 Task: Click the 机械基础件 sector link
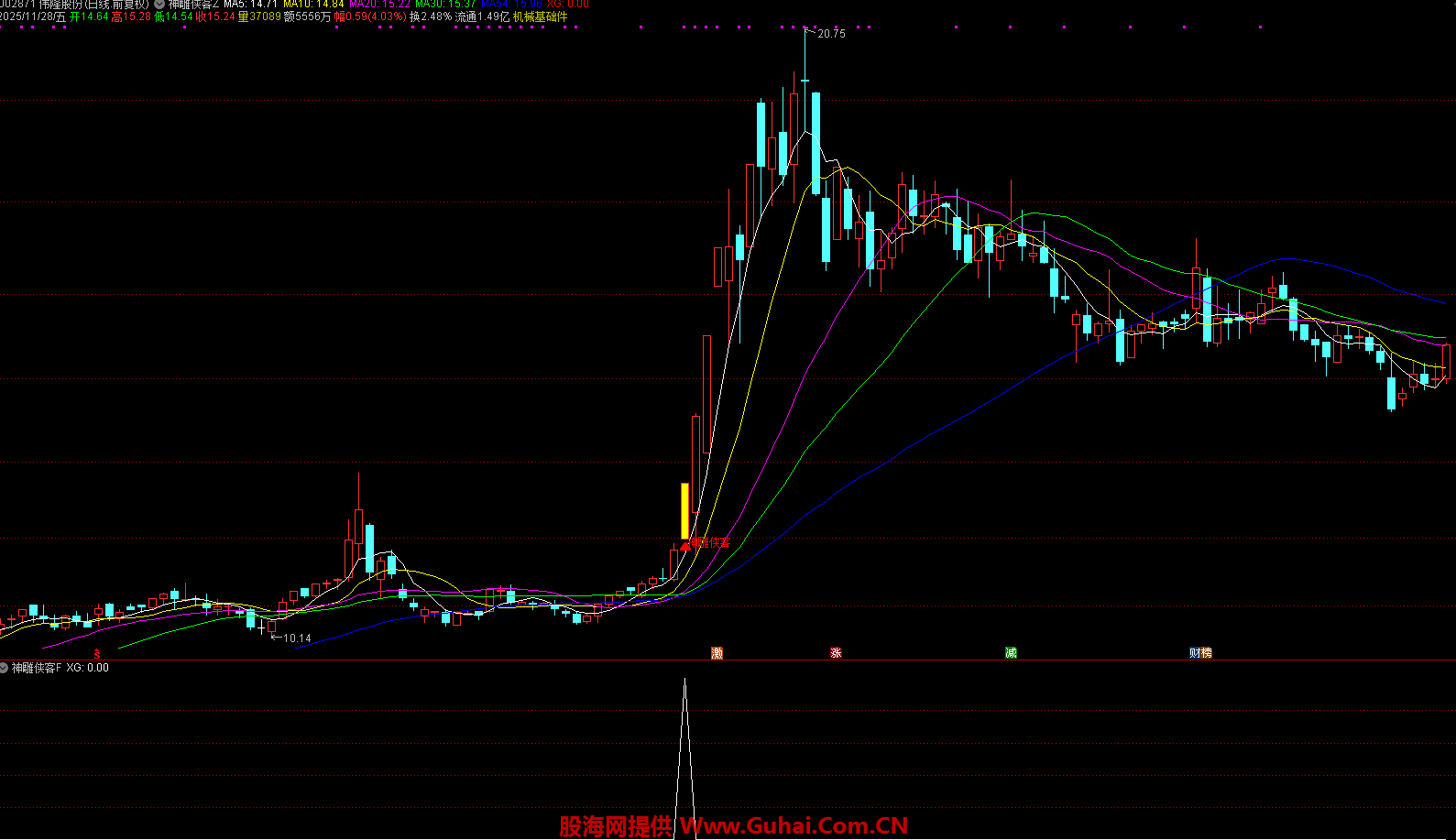pyautogui.click(x=540, y=16)
